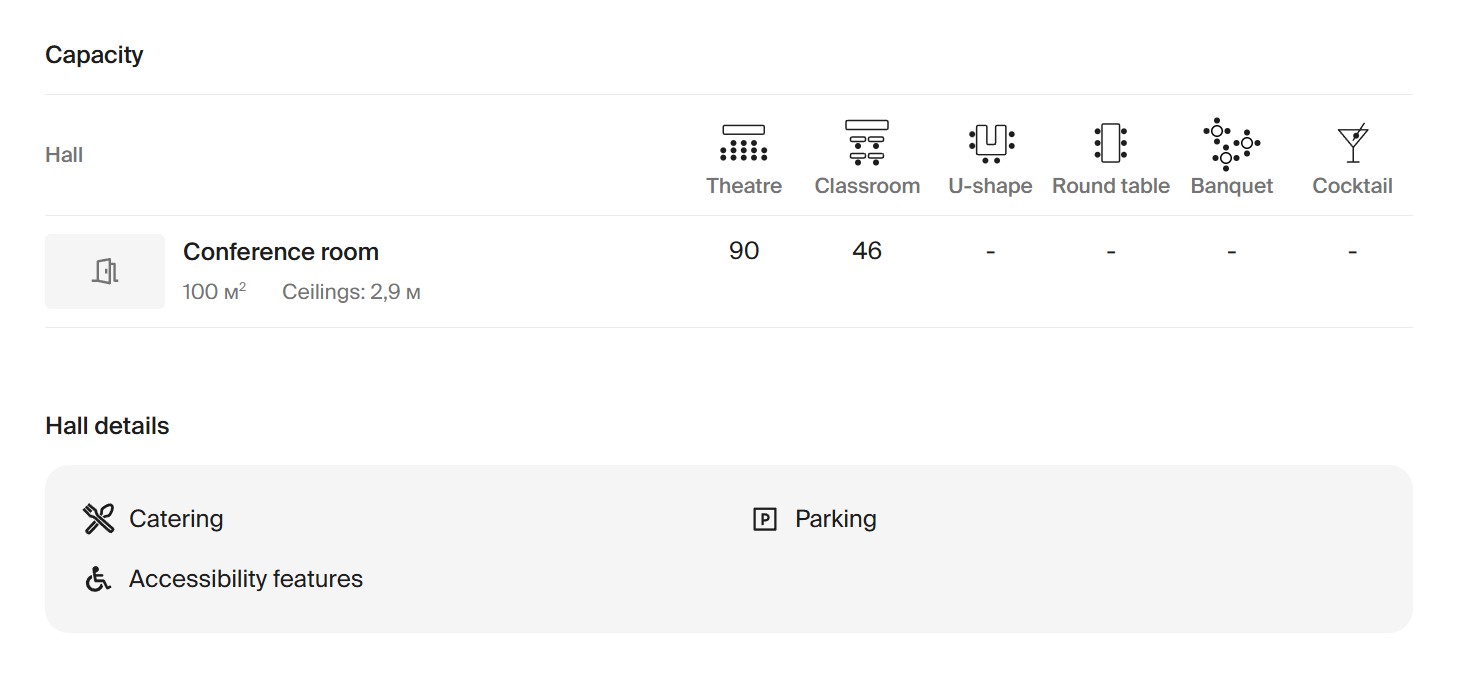Click the Parking P icon
The width and height of the screenshot is (1463, 698).
764,519
